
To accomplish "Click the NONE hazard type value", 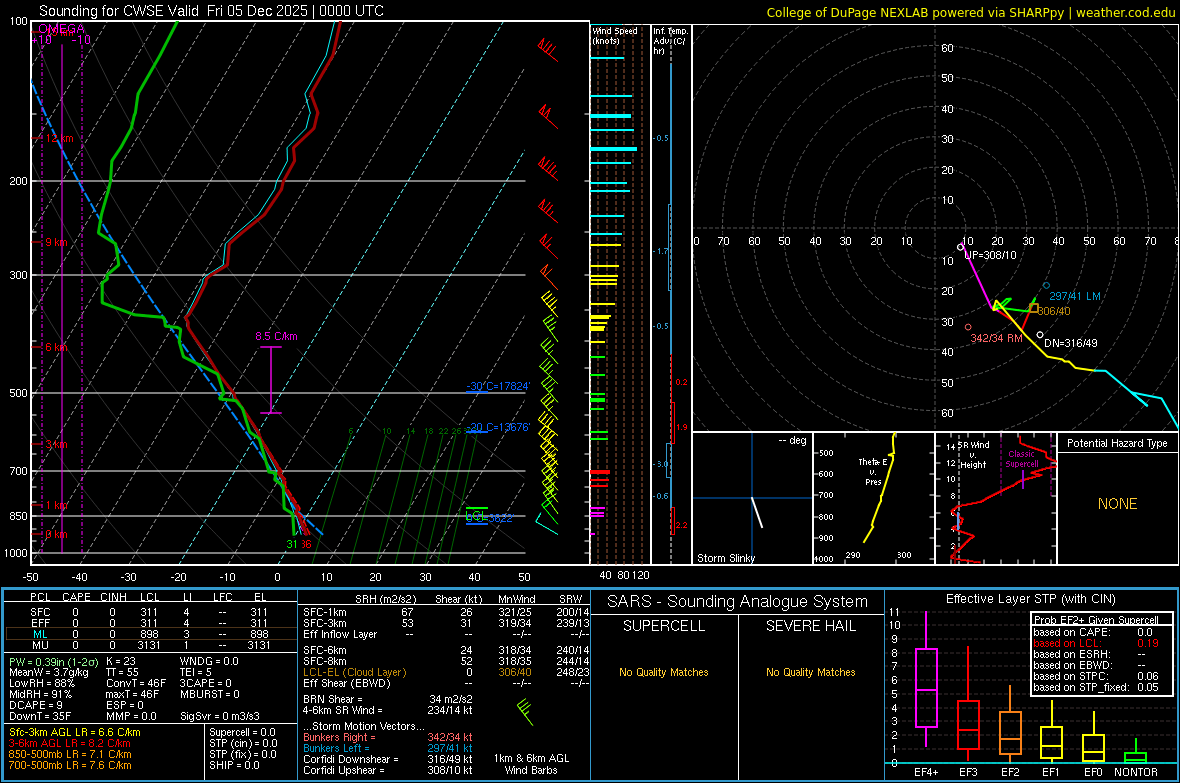I will tap(1117, 504).
